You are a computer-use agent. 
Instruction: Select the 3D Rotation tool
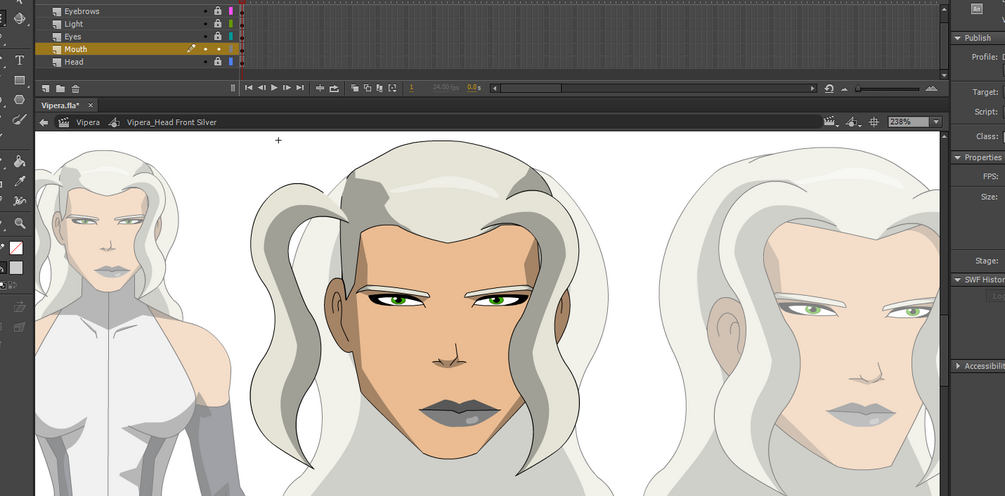click(x=20, y=18)
